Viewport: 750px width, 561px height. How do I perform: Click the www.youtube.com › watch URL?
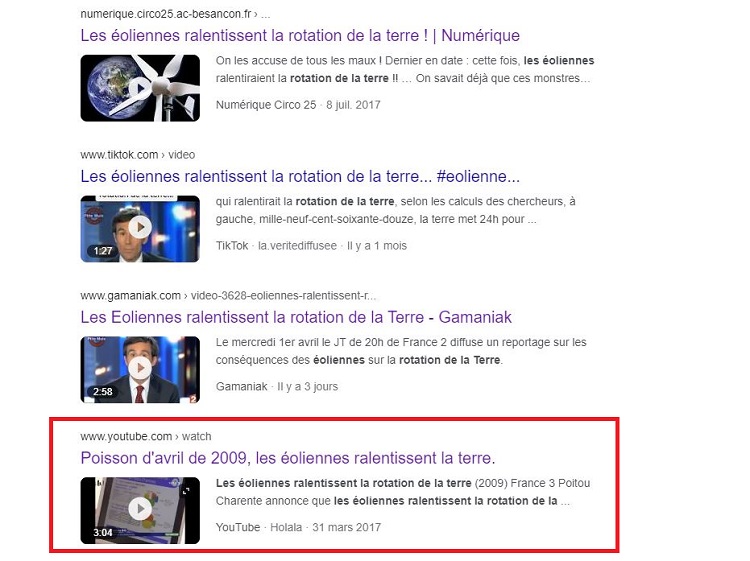tap(146, 436)
